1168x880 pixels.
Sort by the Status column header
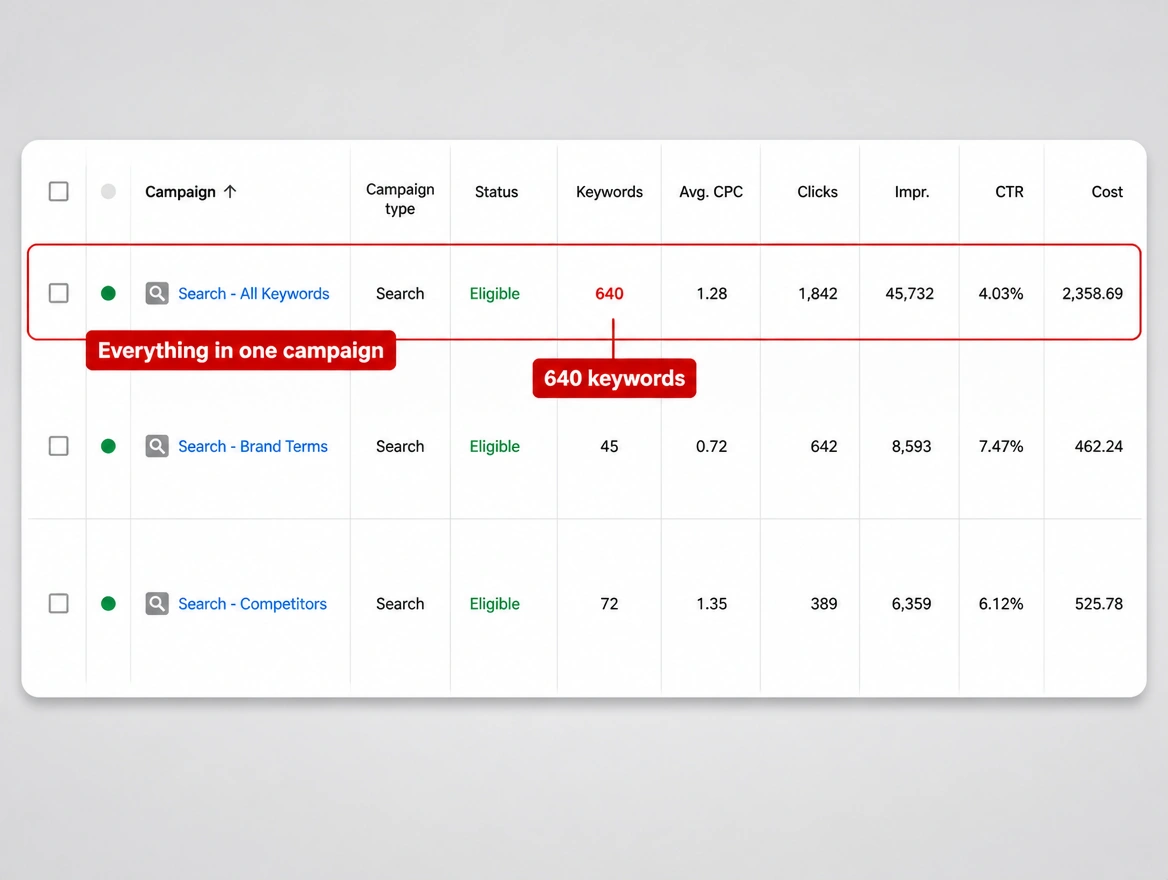tap(496, 191)
